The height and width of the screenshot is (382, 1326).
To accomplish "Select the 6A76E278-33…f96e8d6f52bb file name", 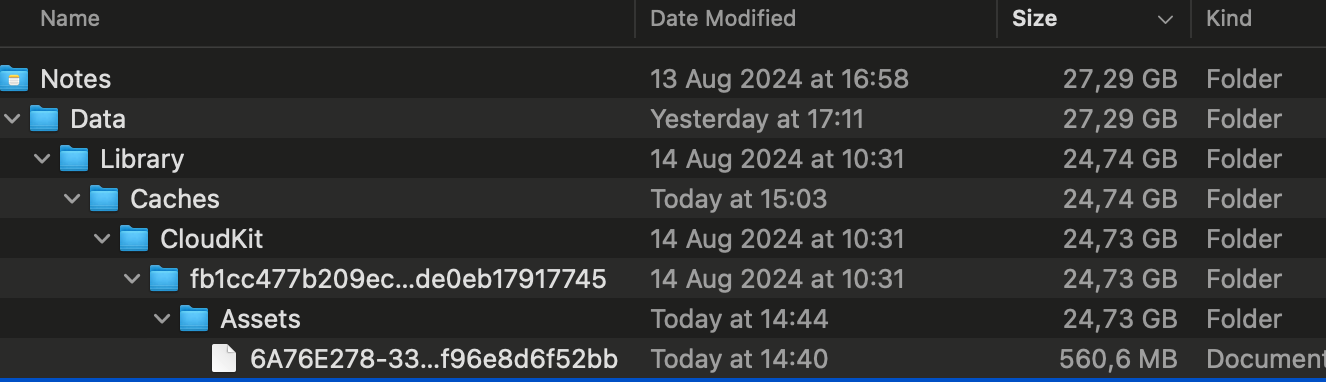I will [x=434, y=359].
